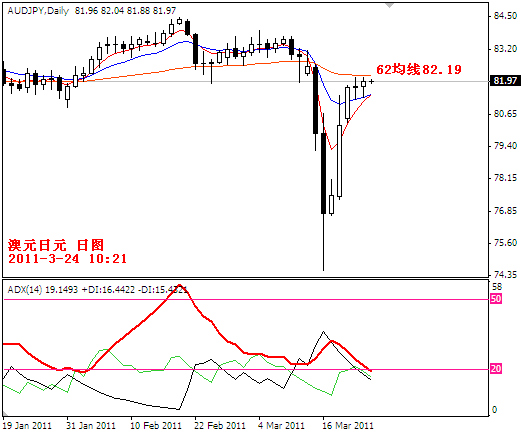The width and height of the screenshot is (530, 434).
Task: Click the 78.15 price axis label
Action: [505, 178]
